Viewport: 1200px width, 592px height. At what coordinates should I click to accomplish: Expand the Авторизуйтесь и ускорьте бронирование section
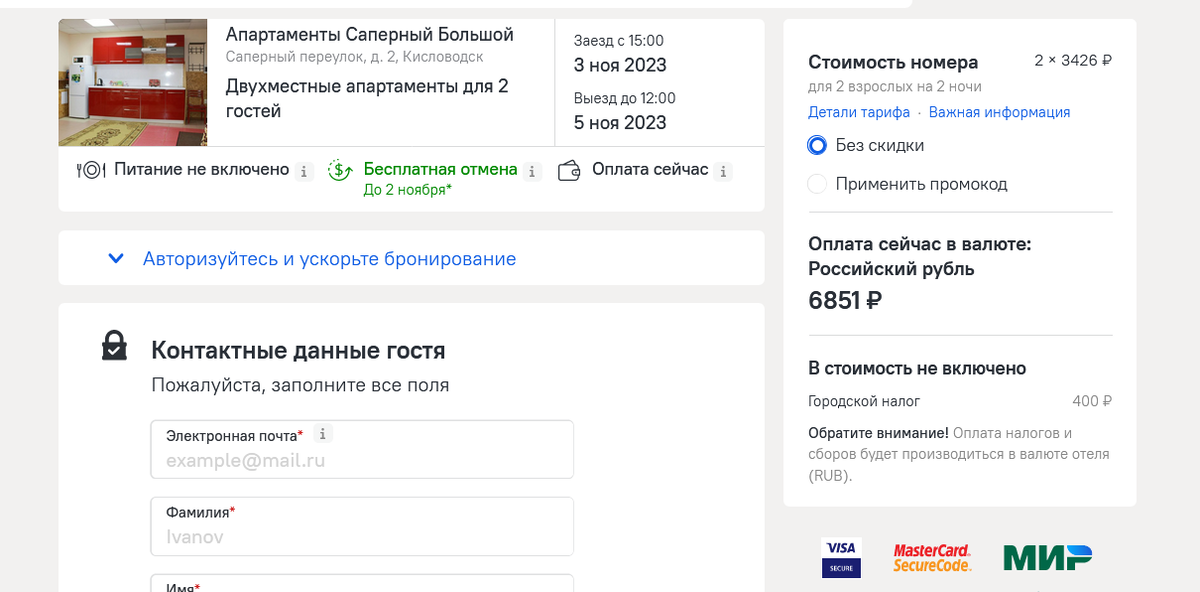point(330,258)
